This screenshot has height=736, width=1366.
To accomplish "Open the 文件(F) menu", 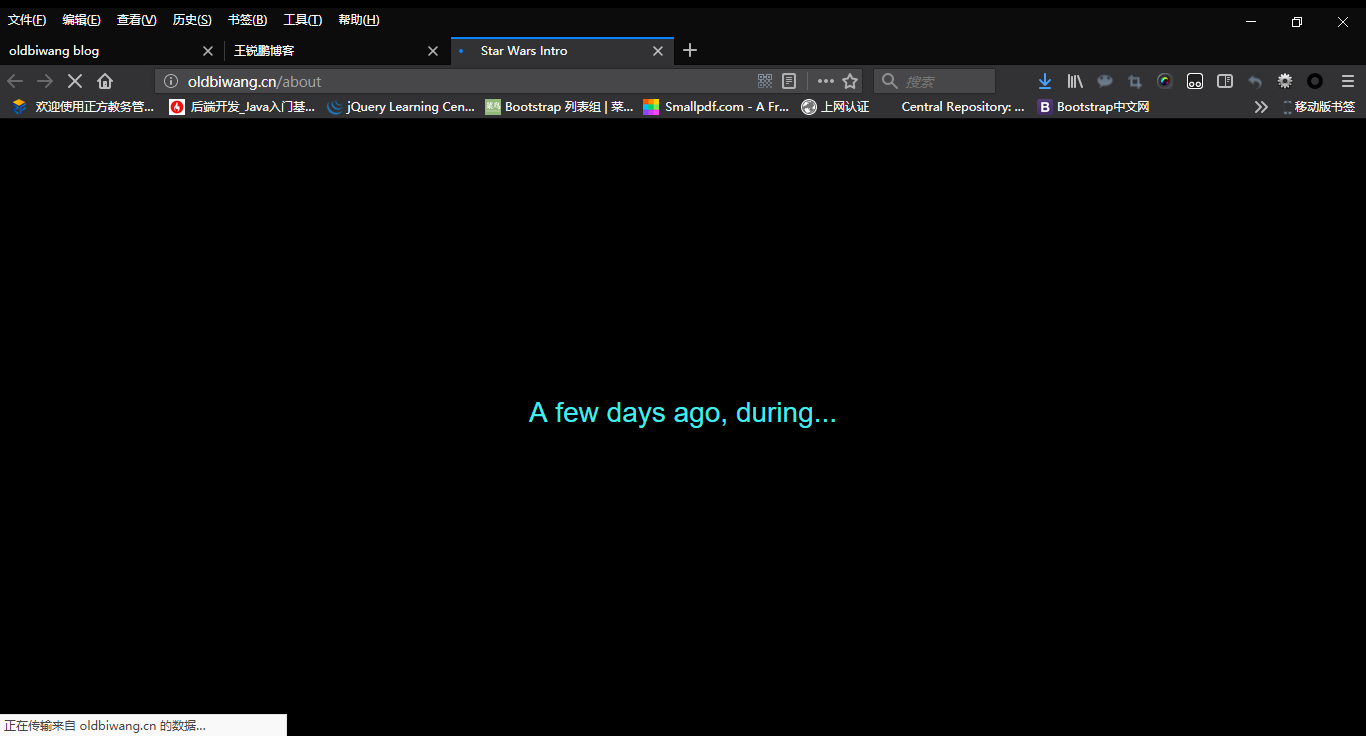I will tap(27, 20).
